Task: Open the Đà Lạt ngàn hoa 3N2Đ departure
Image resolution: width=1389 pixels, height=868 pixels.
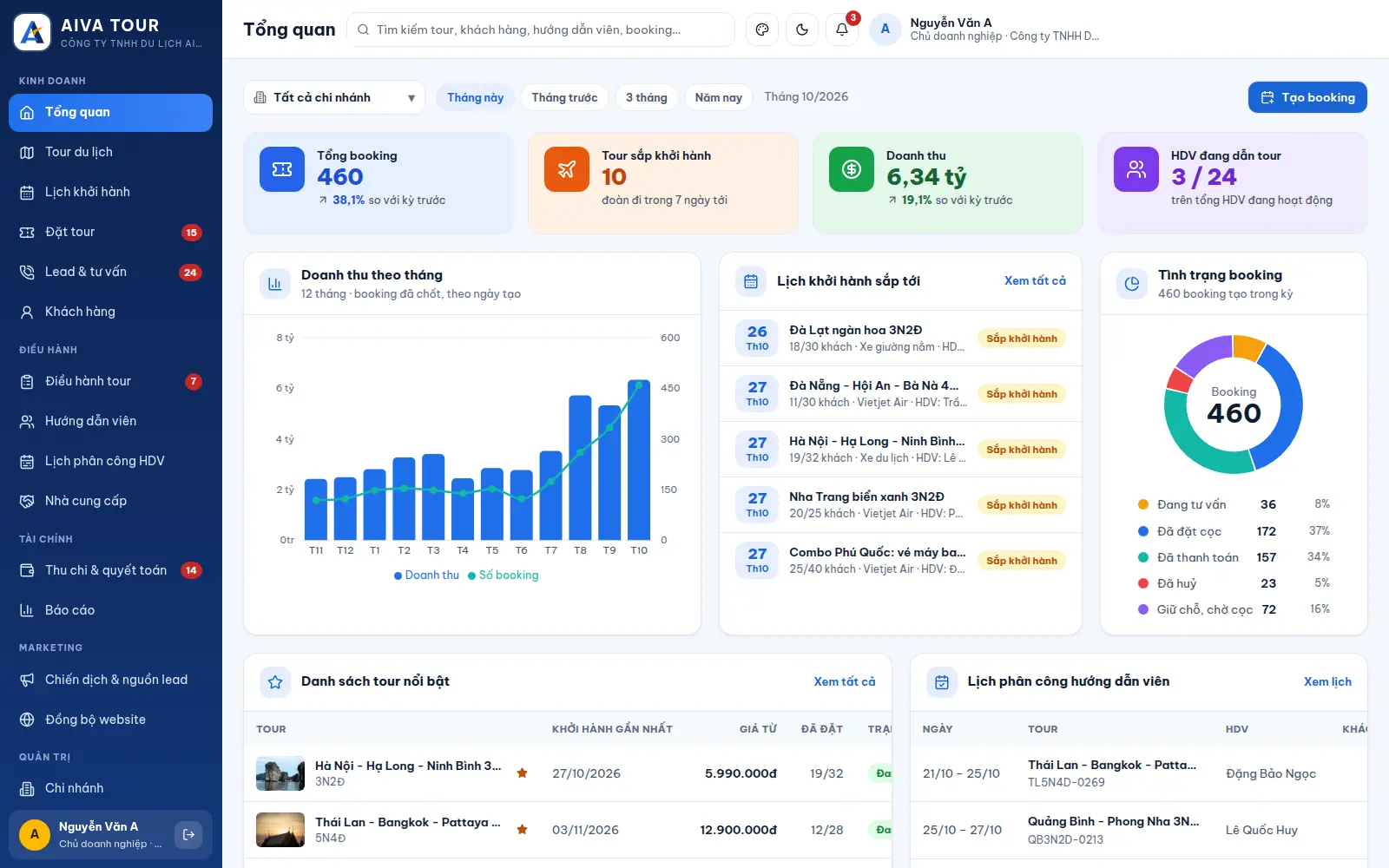Action: 900,339
